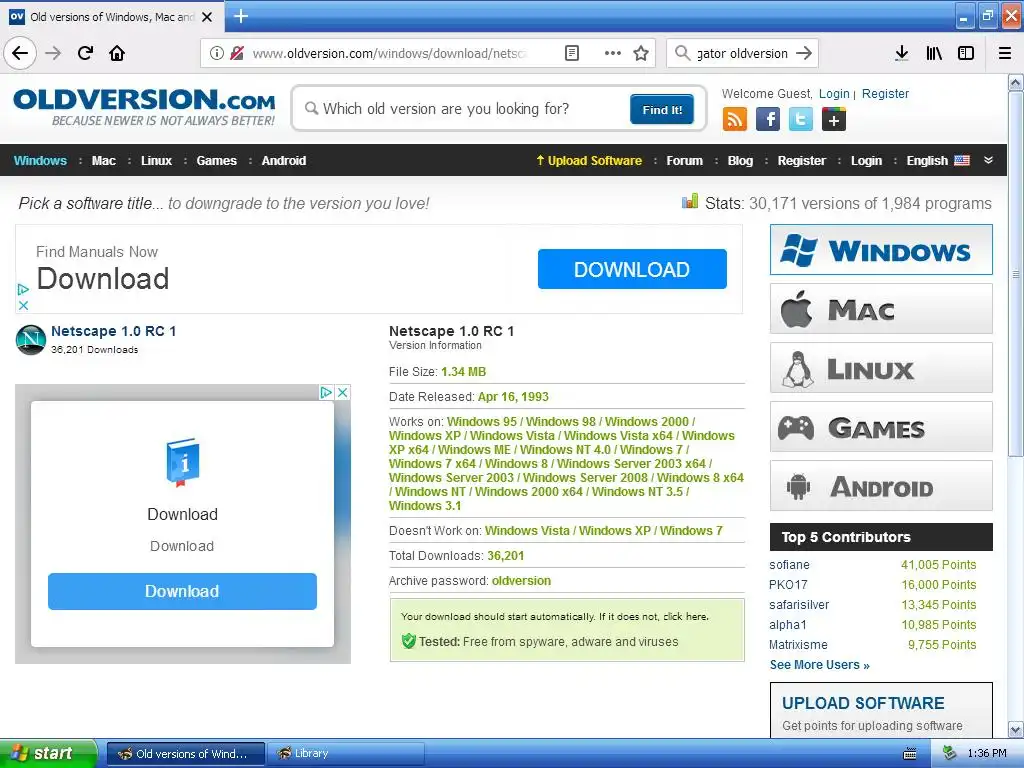Visit the OldVersion Facebook page icon

[768, 120]
